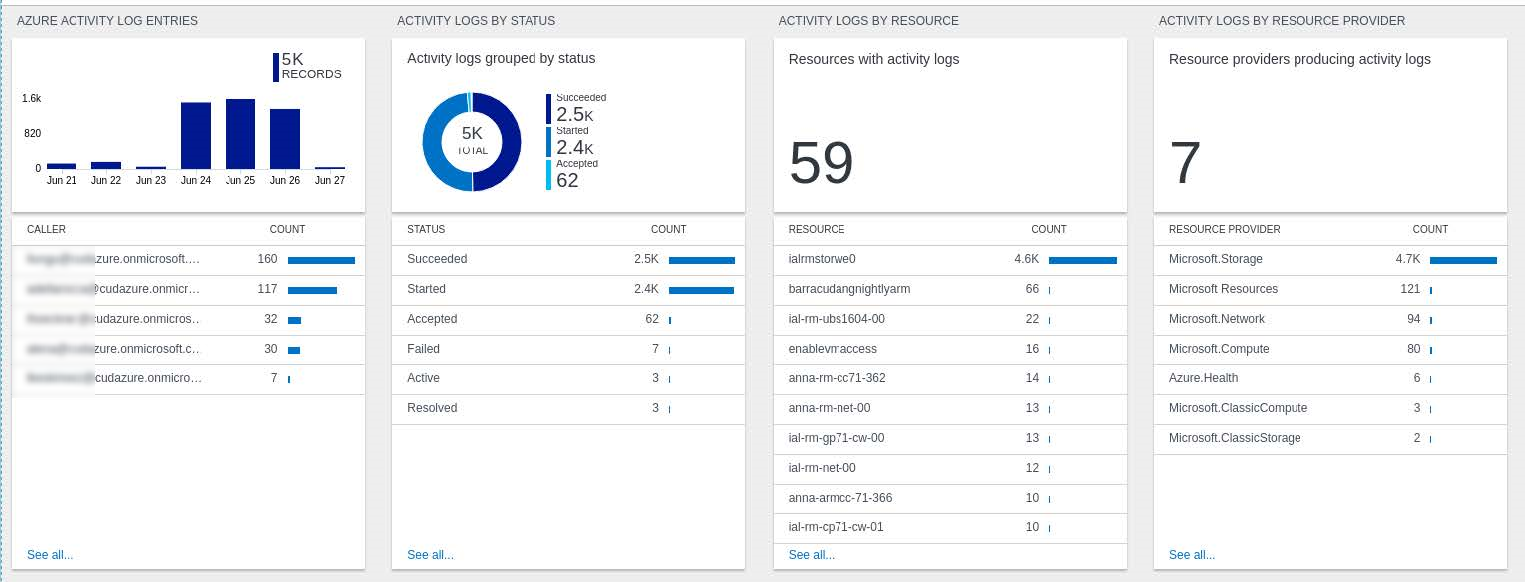Click the Jun 22 bar in chart

[106, 165]
